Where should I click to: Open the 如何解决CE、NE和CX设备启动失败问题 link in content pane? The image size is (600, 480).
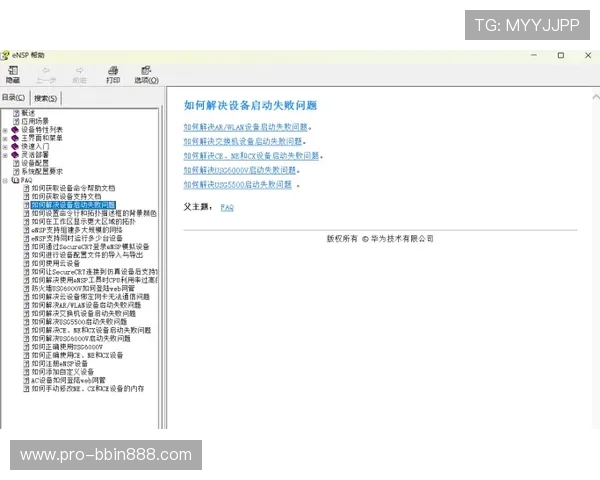point(251,156)
